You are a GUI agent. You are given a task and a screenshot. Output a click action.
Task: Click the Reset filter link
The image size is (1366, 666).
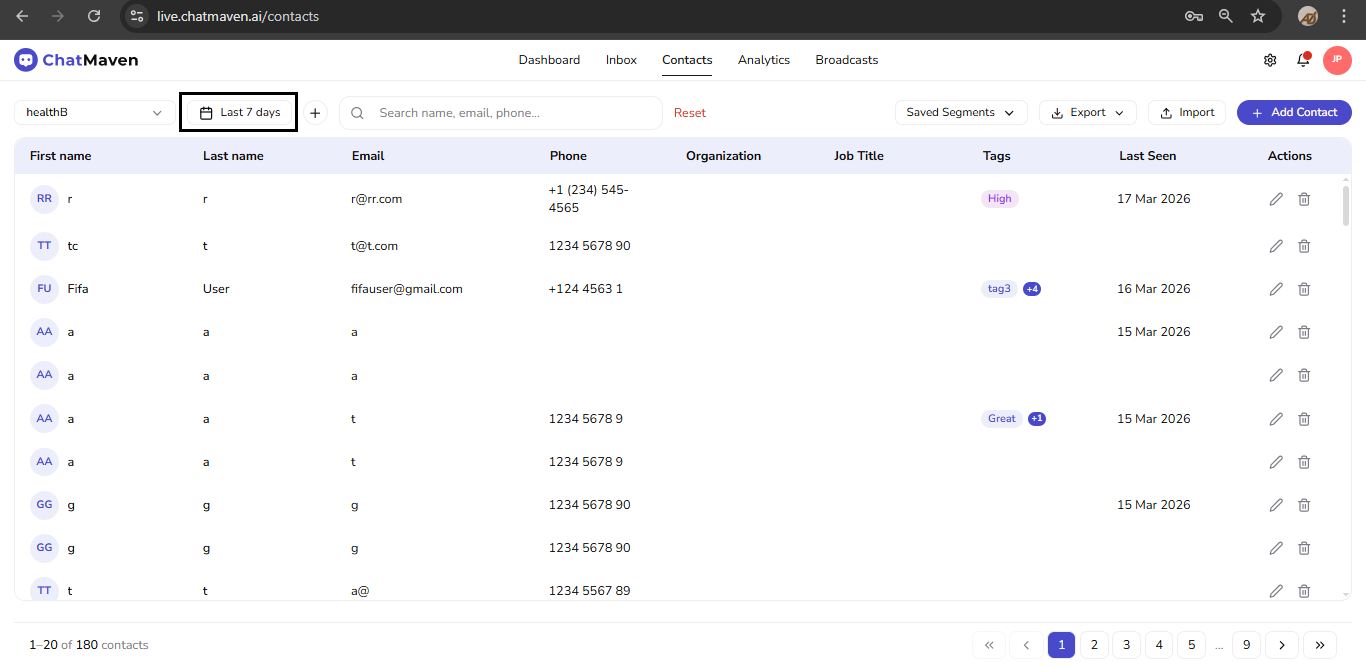(x=689, y=113)
